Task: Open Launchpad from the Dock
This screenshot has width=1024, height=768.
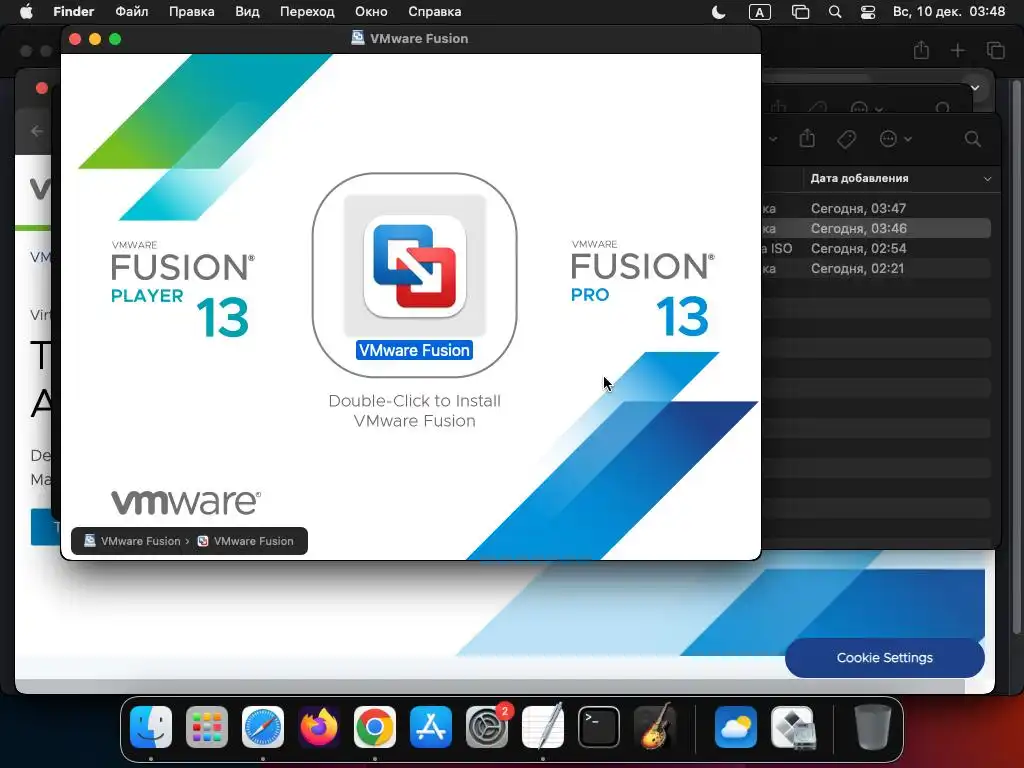Action: (x=207, y=727)
